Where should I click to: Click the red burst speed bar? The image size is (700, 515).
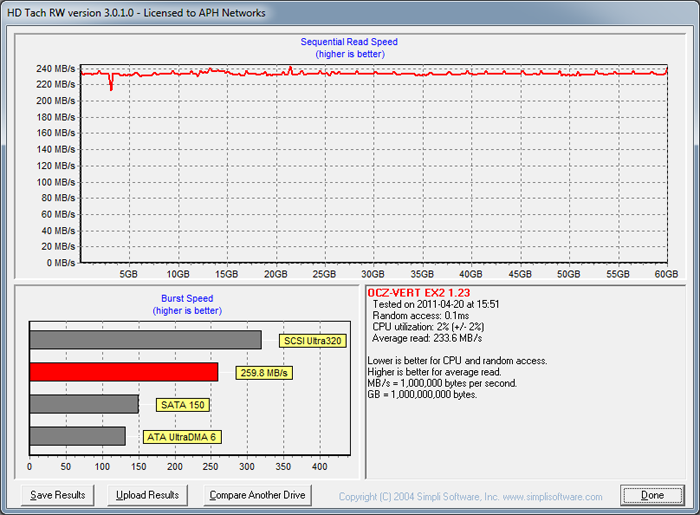click(123, 372)
